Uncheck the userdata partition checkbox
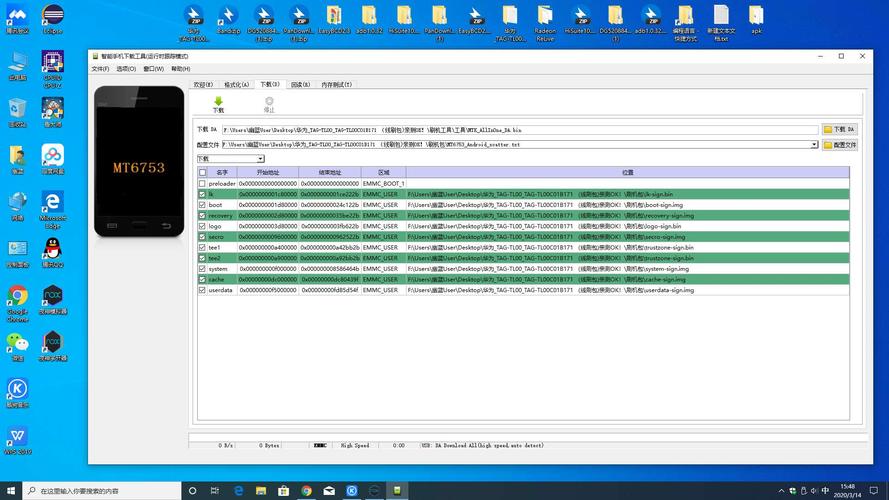889x500 pixels. point(202,290)
